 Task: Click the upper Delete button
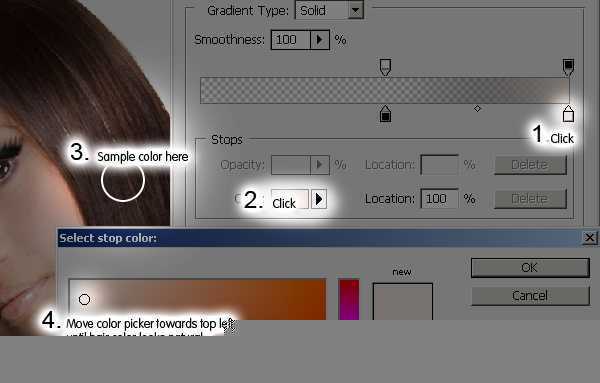click(x=530, y=165)
